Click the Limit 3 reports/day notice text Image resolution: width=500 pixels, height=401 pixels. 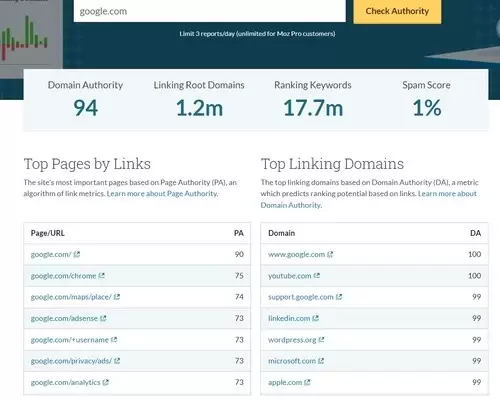point(257,34)
